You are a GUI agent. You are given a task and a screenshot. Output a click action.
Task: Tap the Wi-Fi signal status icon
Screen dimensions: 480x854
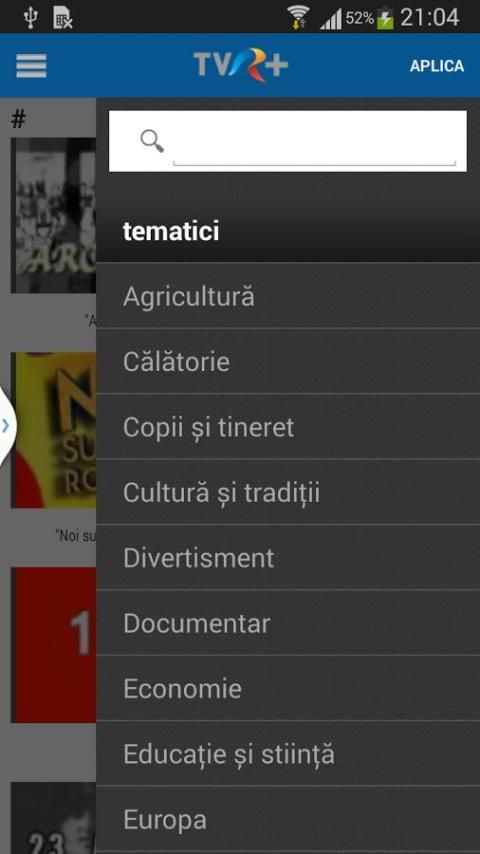[x=298, y=17]
